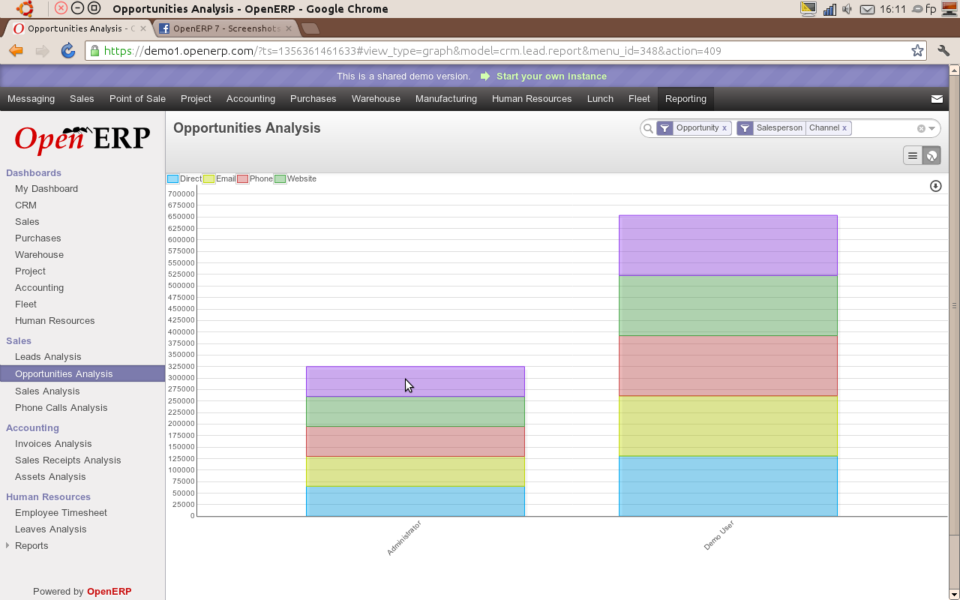Click the Administrator axis label

pos(404,538)
